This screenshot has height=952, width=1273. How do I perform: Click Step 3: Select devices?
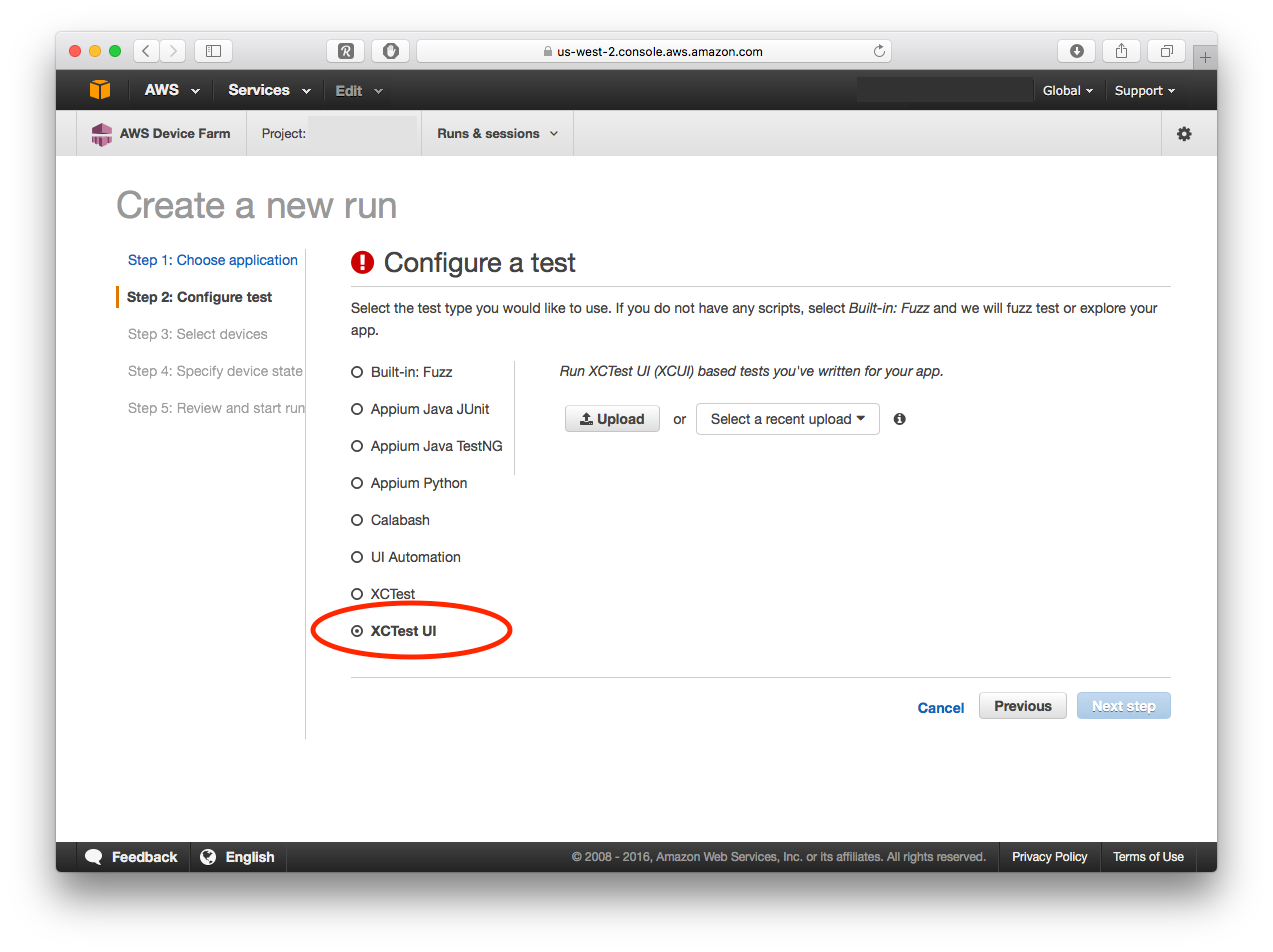tap(198, 334)
